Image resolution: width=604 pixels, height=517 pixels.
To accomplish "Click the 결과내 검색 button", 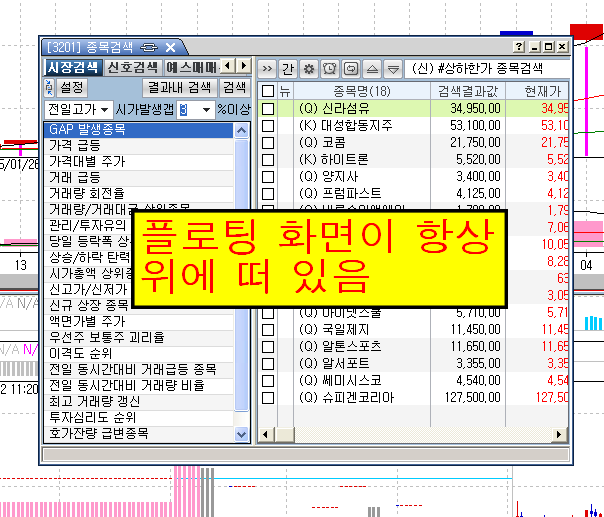I will click(178, 88).
